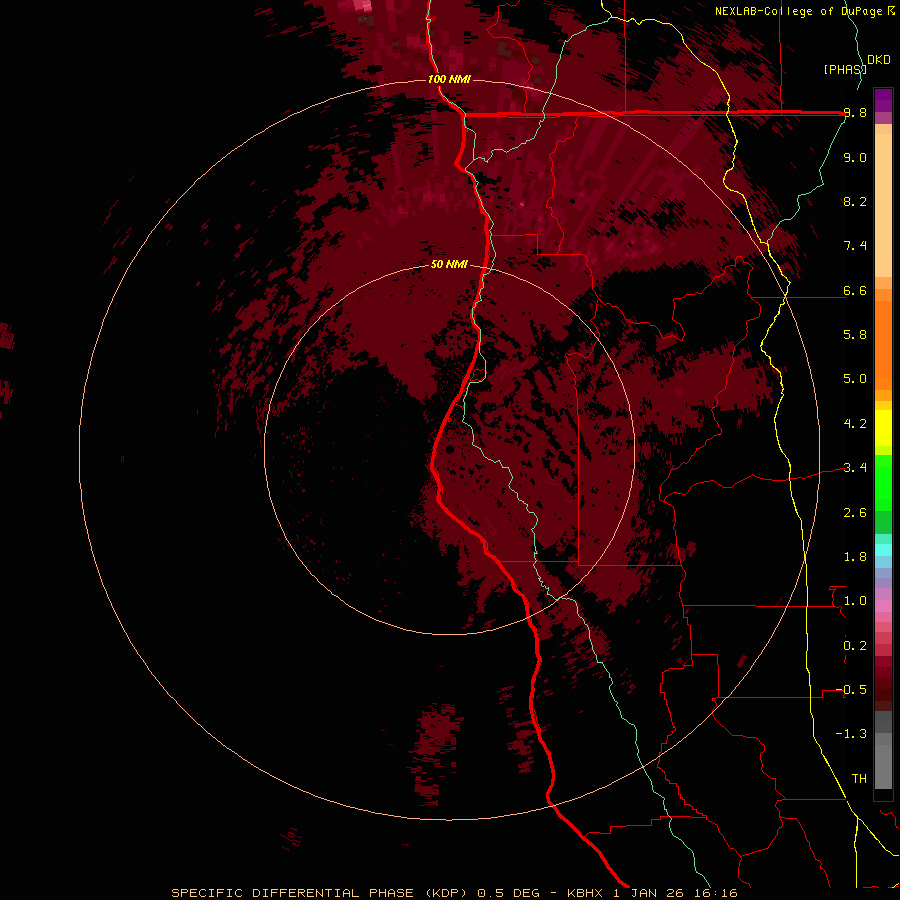Pick the cyan segment of the color bar
This screenshot has width=900, height=900.
coord(883,550)
